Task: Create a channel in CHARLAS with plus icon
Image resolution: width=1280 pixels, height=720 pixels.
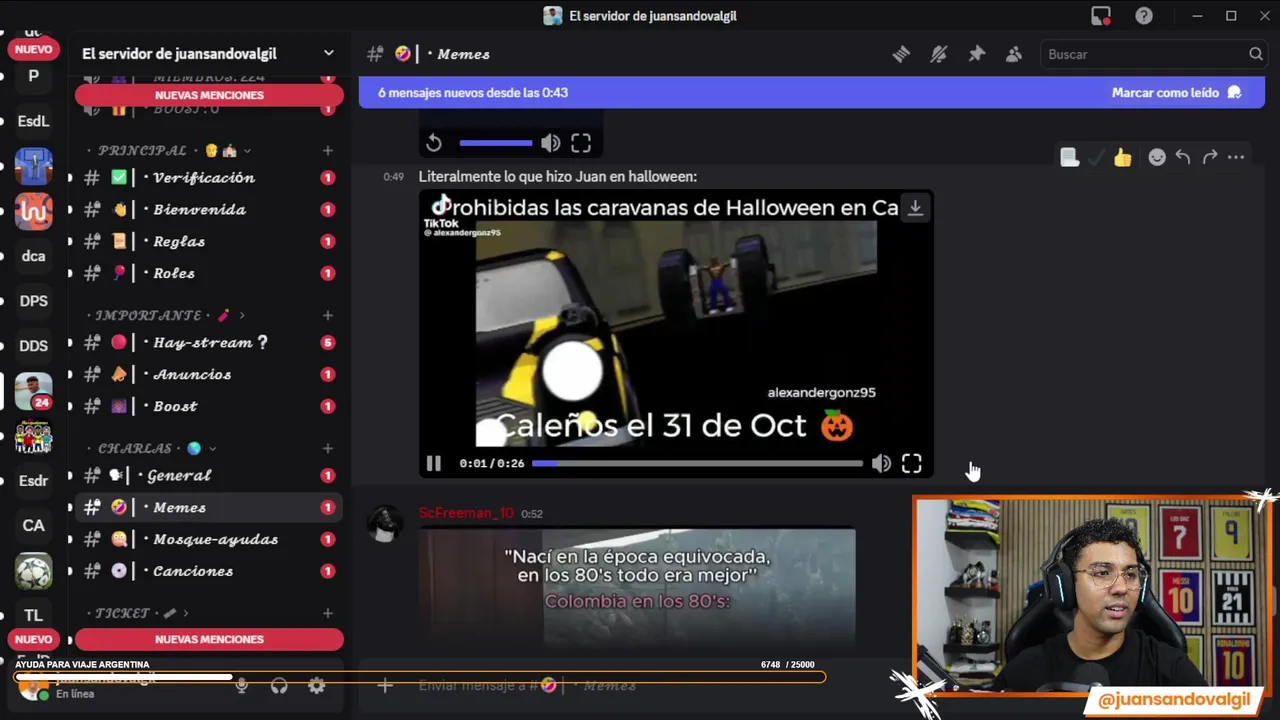Action: (328, 448)
